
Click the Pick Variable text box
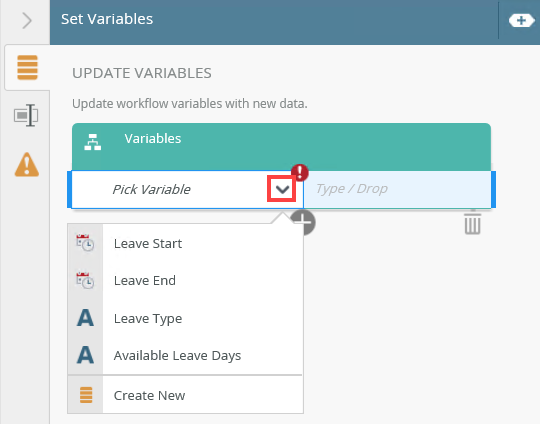(169, 189)
